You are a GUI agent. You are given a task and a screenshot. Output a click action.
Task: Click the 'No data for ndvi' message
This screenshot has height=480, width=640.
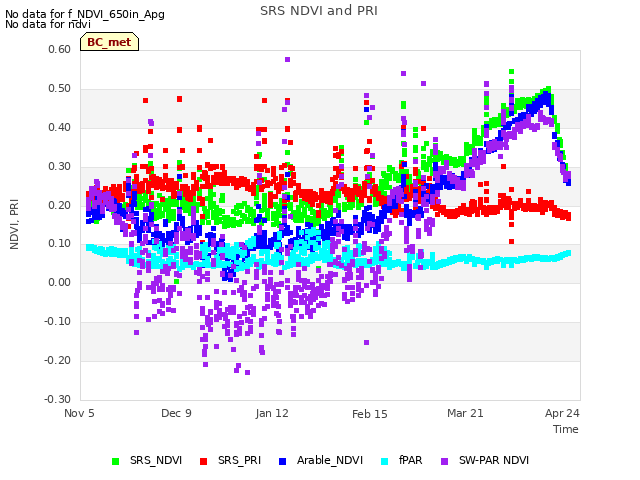tap(48, 24)
